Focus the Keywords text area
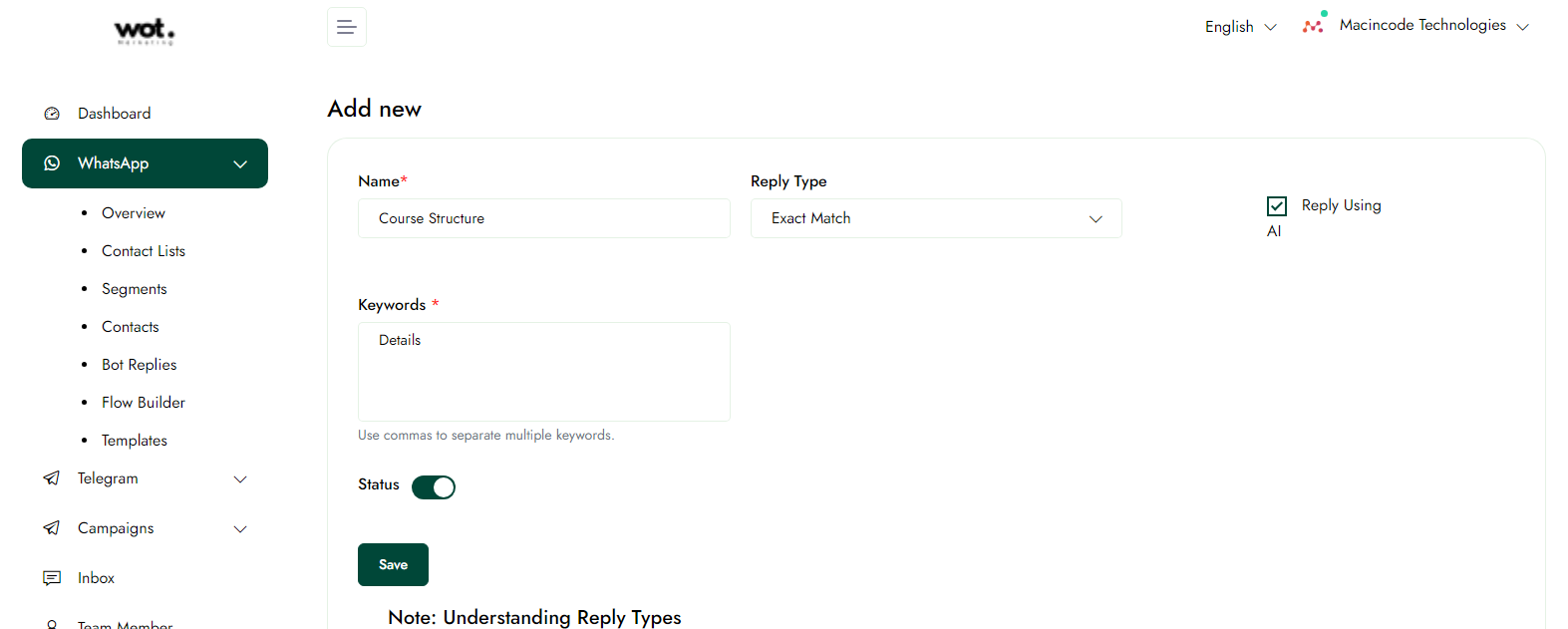The height and width of the screenshot is (629, 1568). (543, 372)
